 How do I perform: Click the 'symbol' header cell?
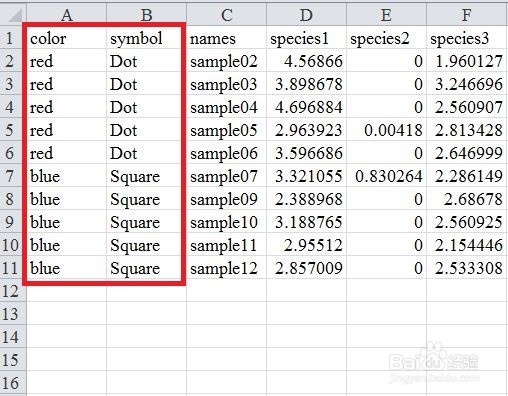(x=146, y=37)
